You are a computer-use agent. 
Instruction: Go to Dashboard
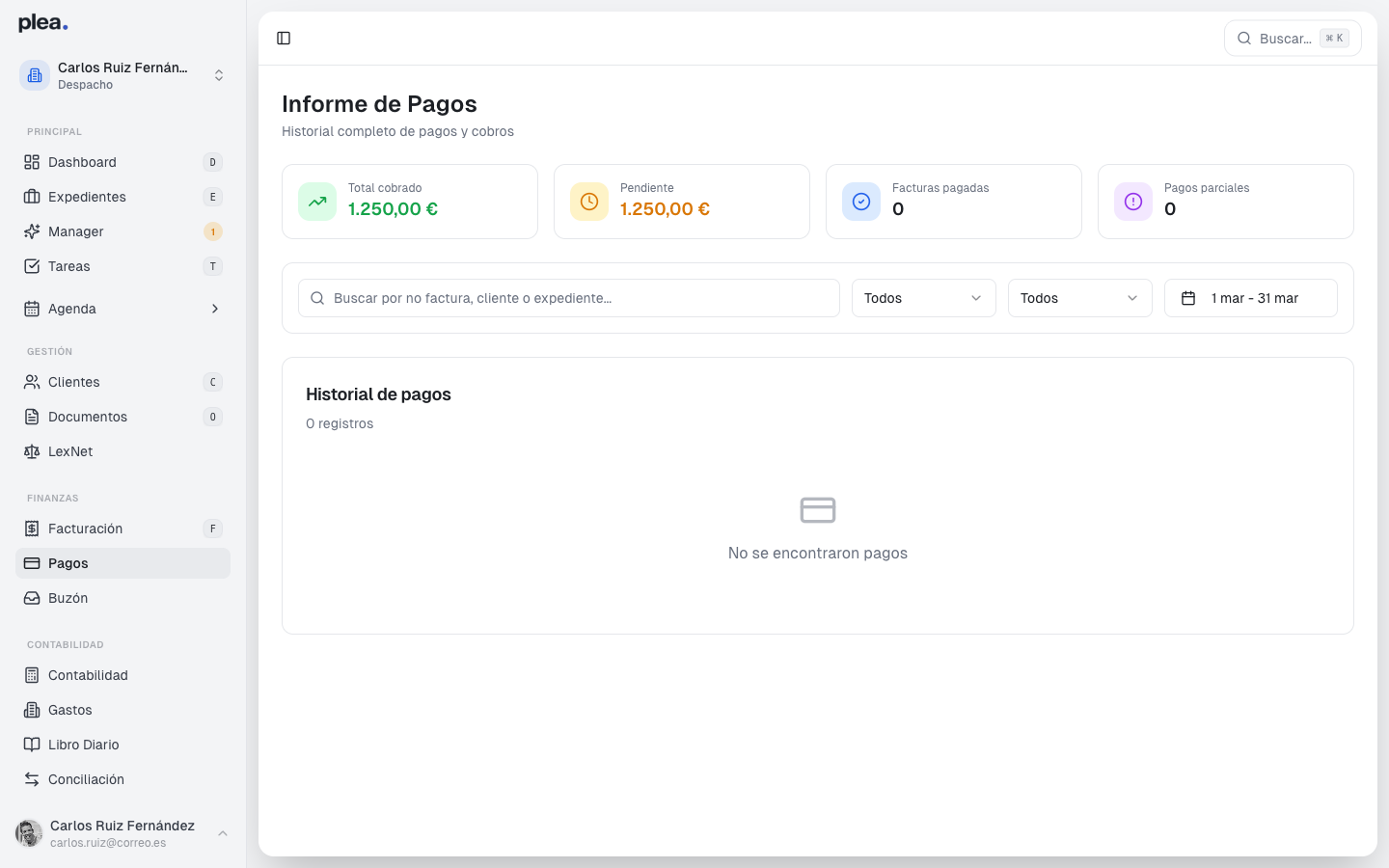[x=123, y=162]
